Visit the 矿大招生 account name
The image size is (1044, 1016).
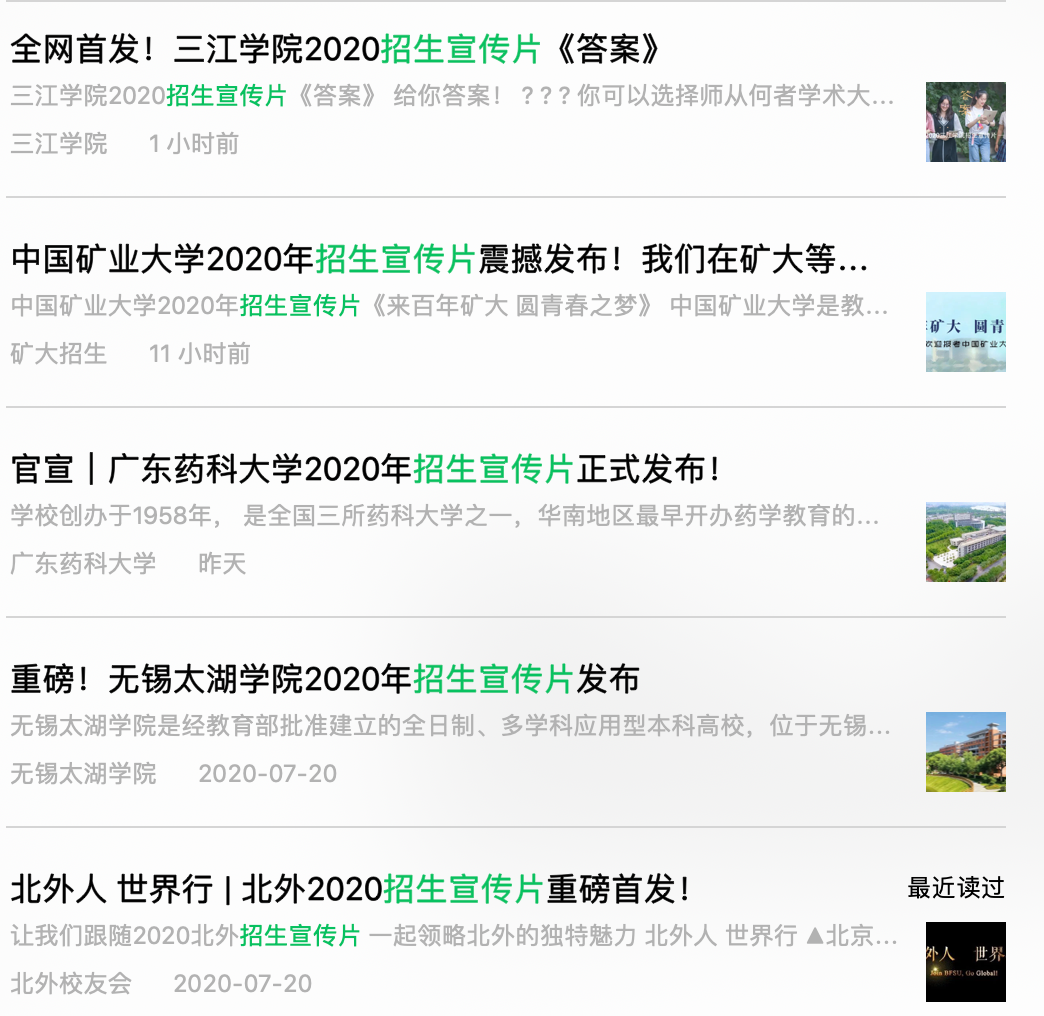point(58,354)
